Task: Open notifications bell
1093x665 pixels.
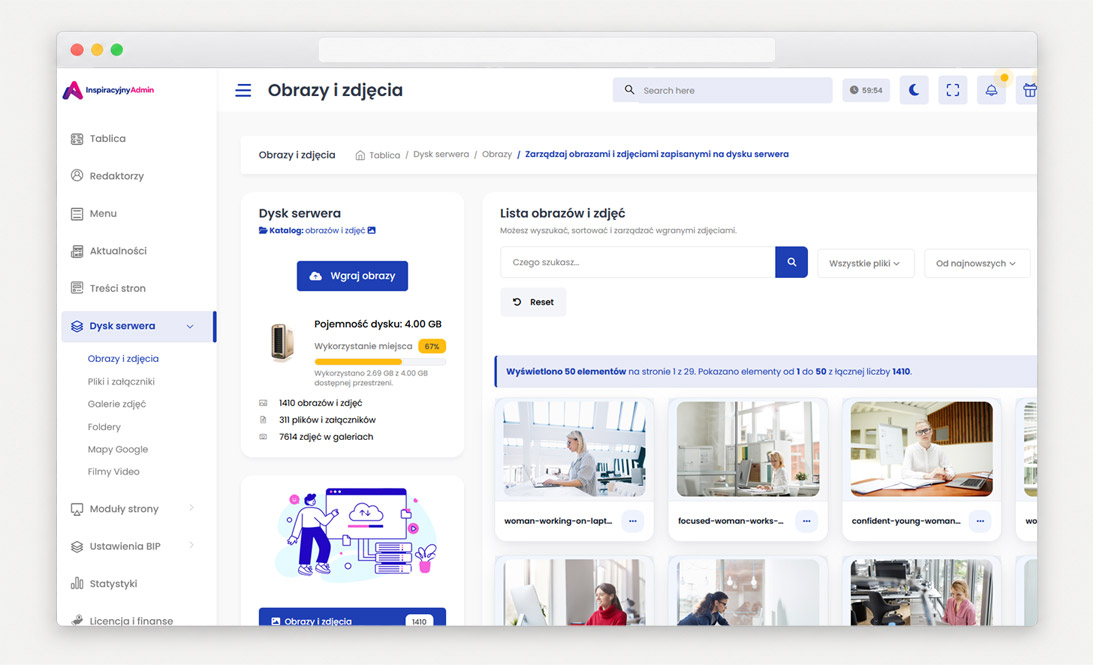Action: pyautogui.click(x=991, y=90)
